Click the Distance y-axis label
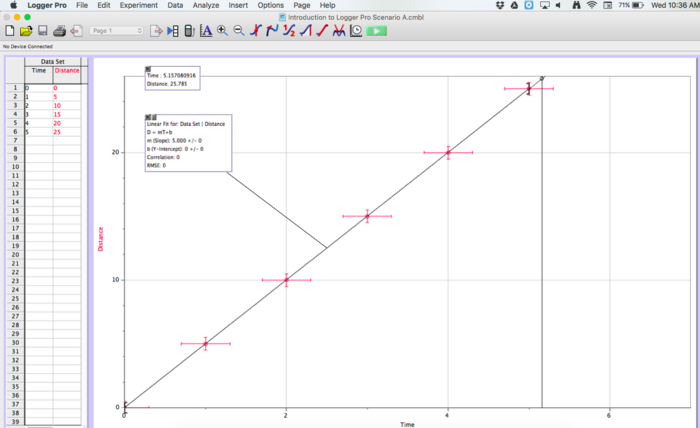 100,238
